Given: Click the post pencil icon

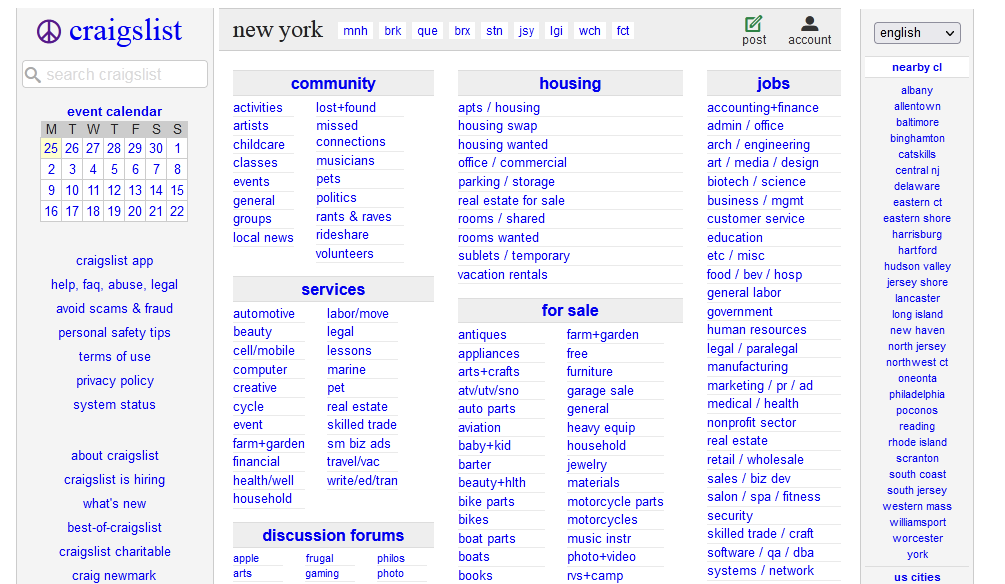Looking at the screenshot, I should click(x=754, y=24).
